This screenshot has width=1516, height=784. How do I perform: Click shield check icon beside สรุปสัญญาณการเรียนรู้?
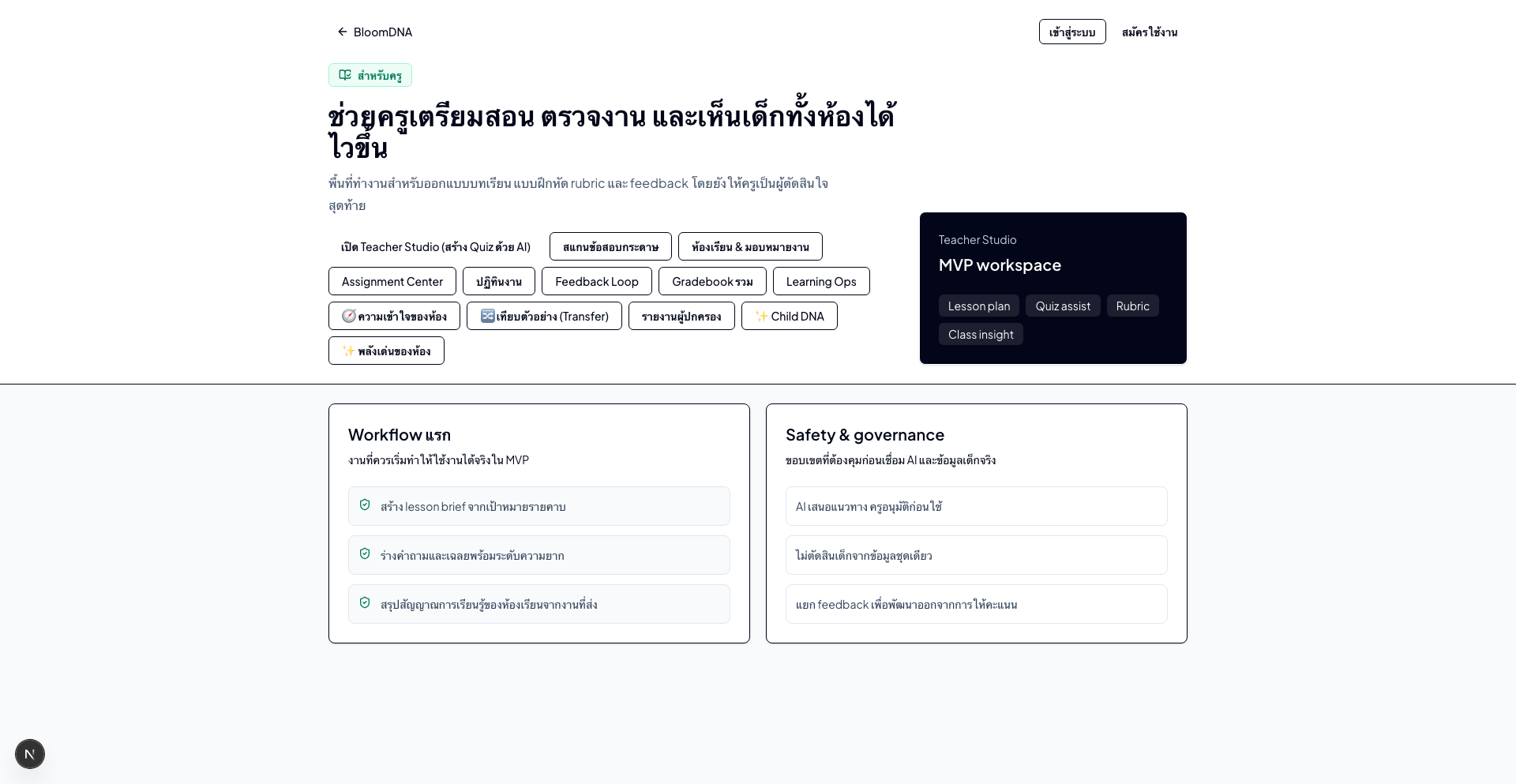365,602
